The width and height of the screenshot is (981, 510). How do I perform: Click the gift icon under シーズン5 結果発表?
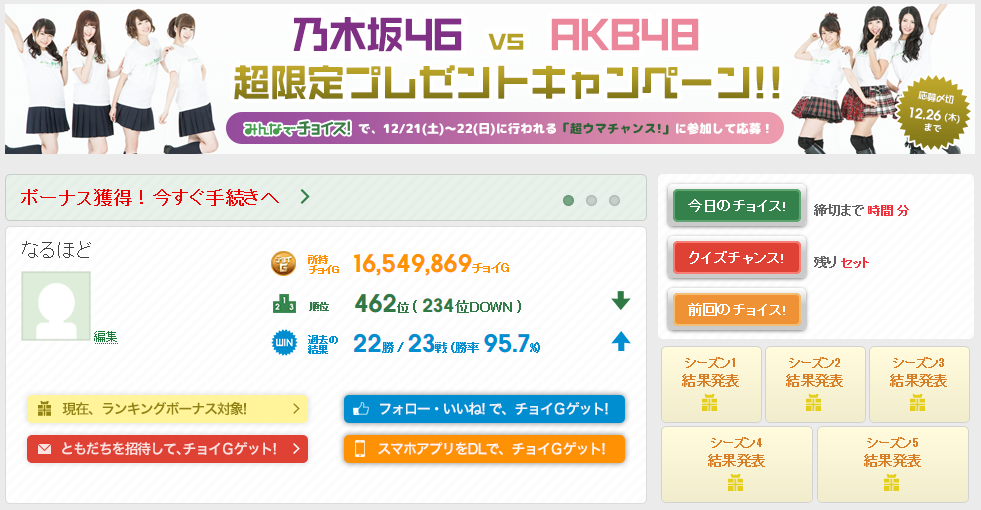coord(892,482)
